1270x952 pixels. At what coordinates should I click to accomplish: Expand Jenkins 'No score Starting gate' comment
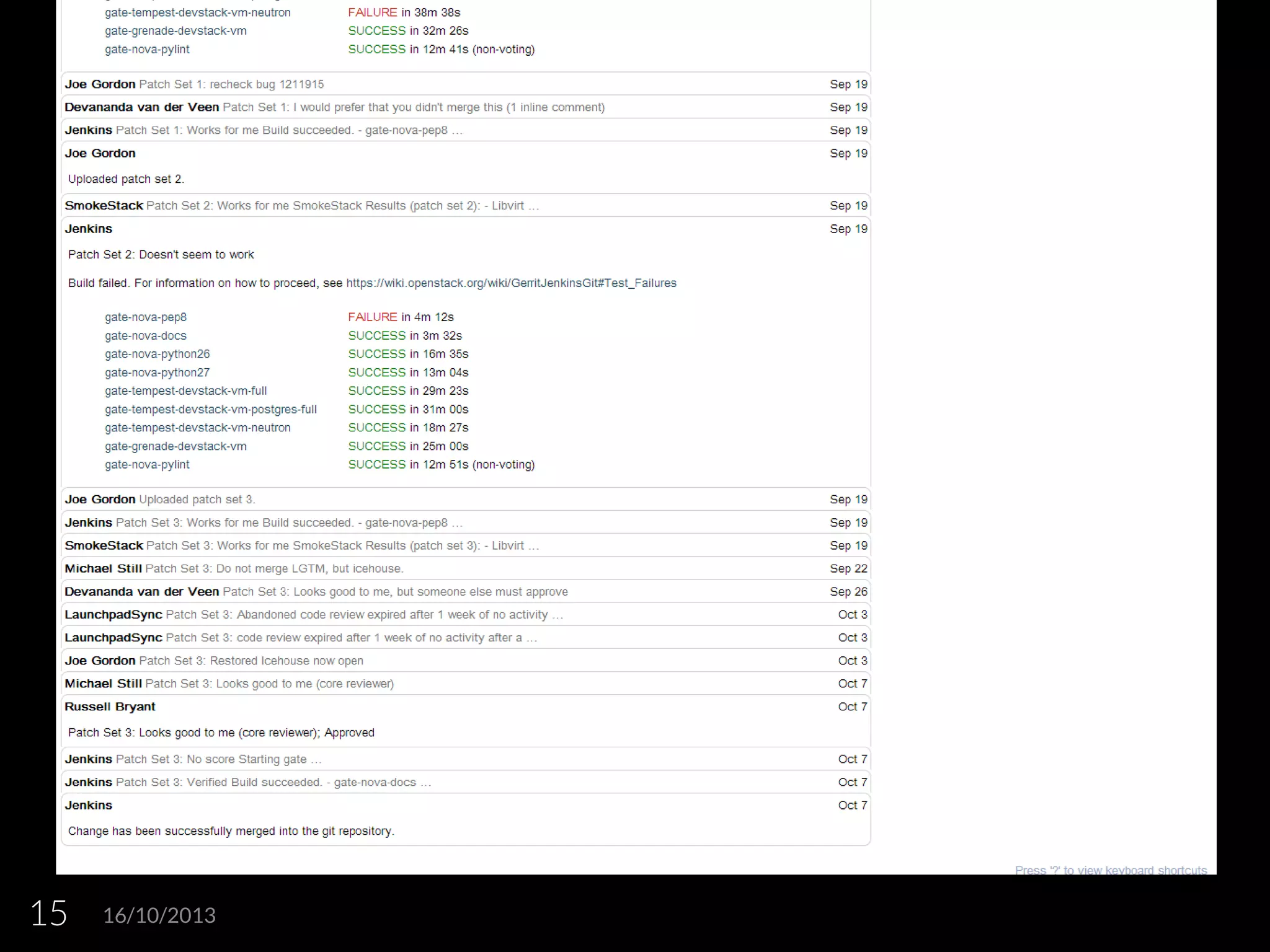click(466, 759)
